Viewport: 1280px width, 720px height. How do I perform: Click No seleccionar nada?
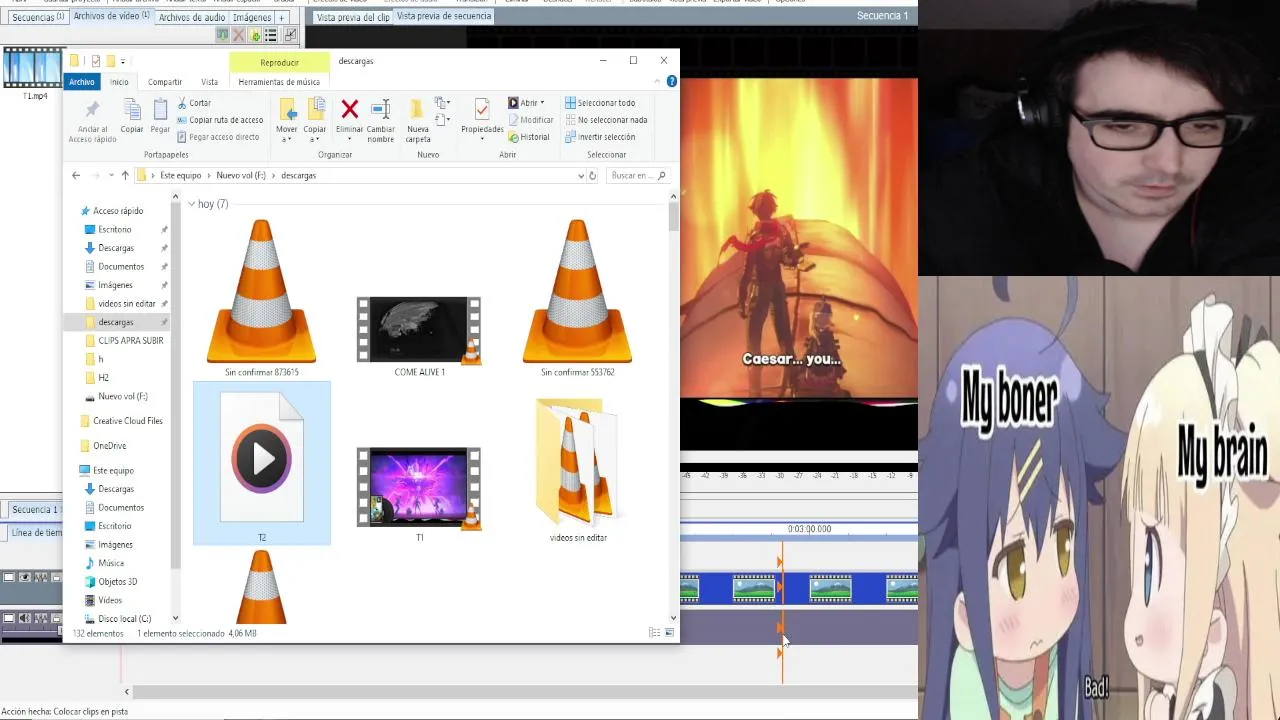tap(606, 120)
